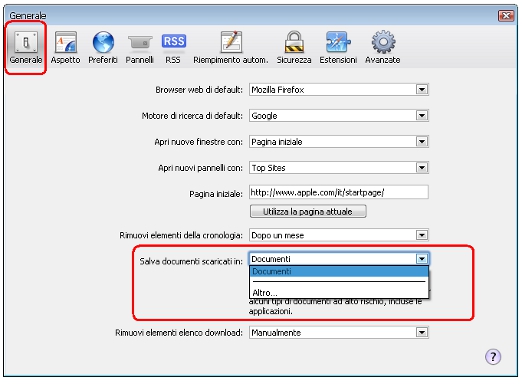Click the Pagina iniziale URL field
Screen dimensions: 522x387
(x=339, y=192)
